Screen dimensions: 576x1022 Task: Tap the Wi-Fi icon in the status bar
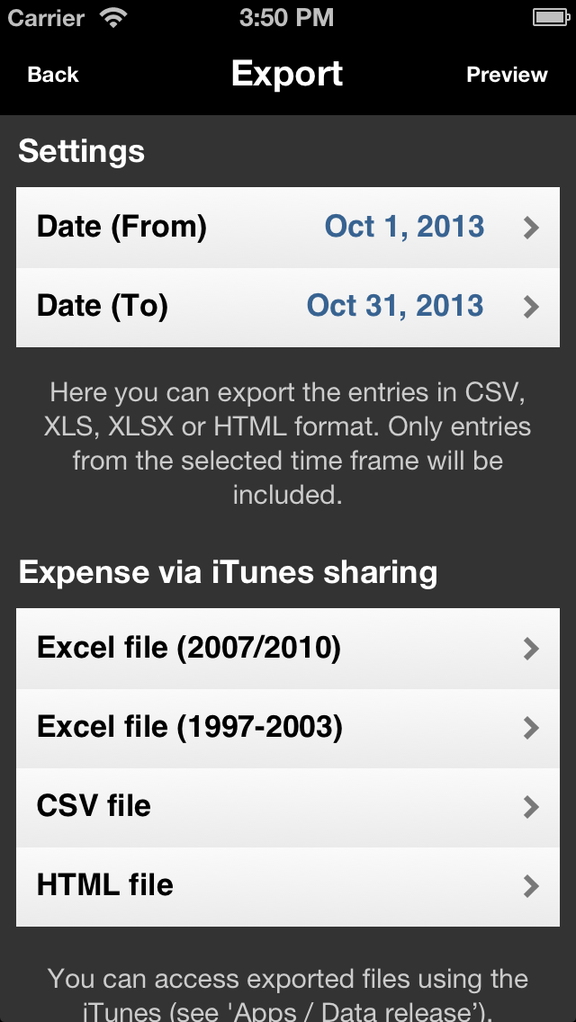113,18
